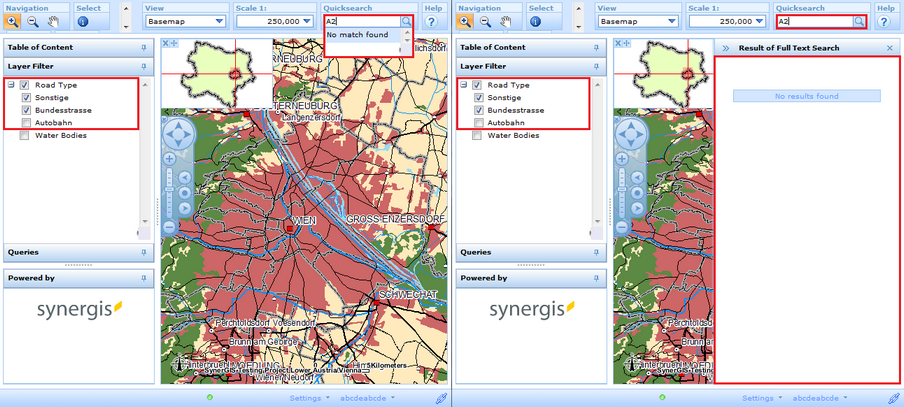Collapse Road Type tree node, left screenshot
The width and height of the screenshot is (904, 407).
[x=11, y=85]
